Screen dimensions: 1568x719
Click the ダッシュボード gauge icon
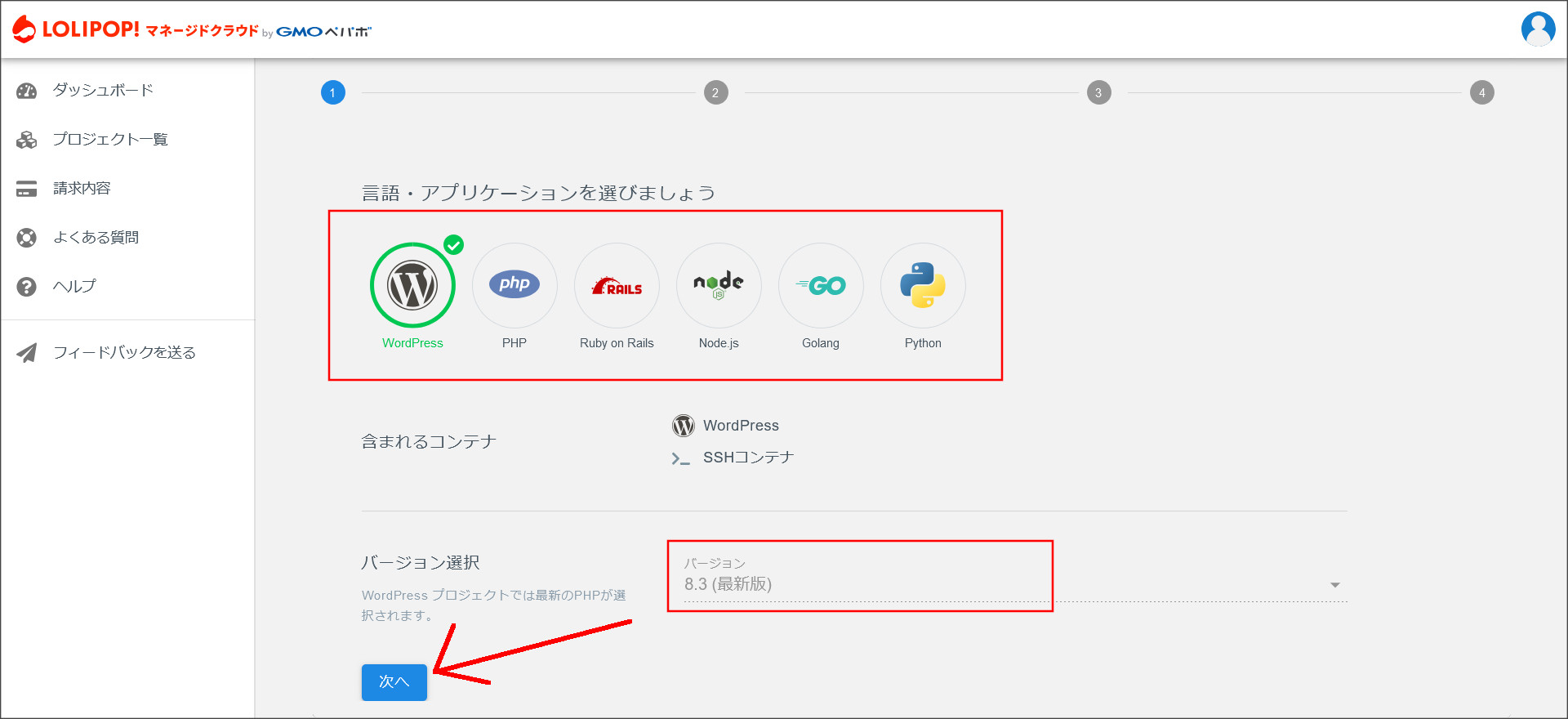pyautogui.click(x=27, y=91)
